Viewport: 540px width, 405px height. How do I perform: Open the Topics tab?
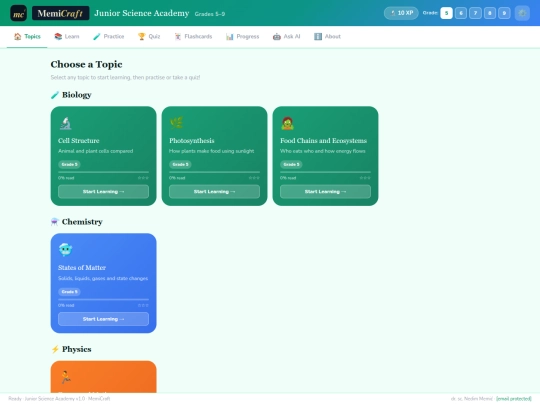[27, 37]
